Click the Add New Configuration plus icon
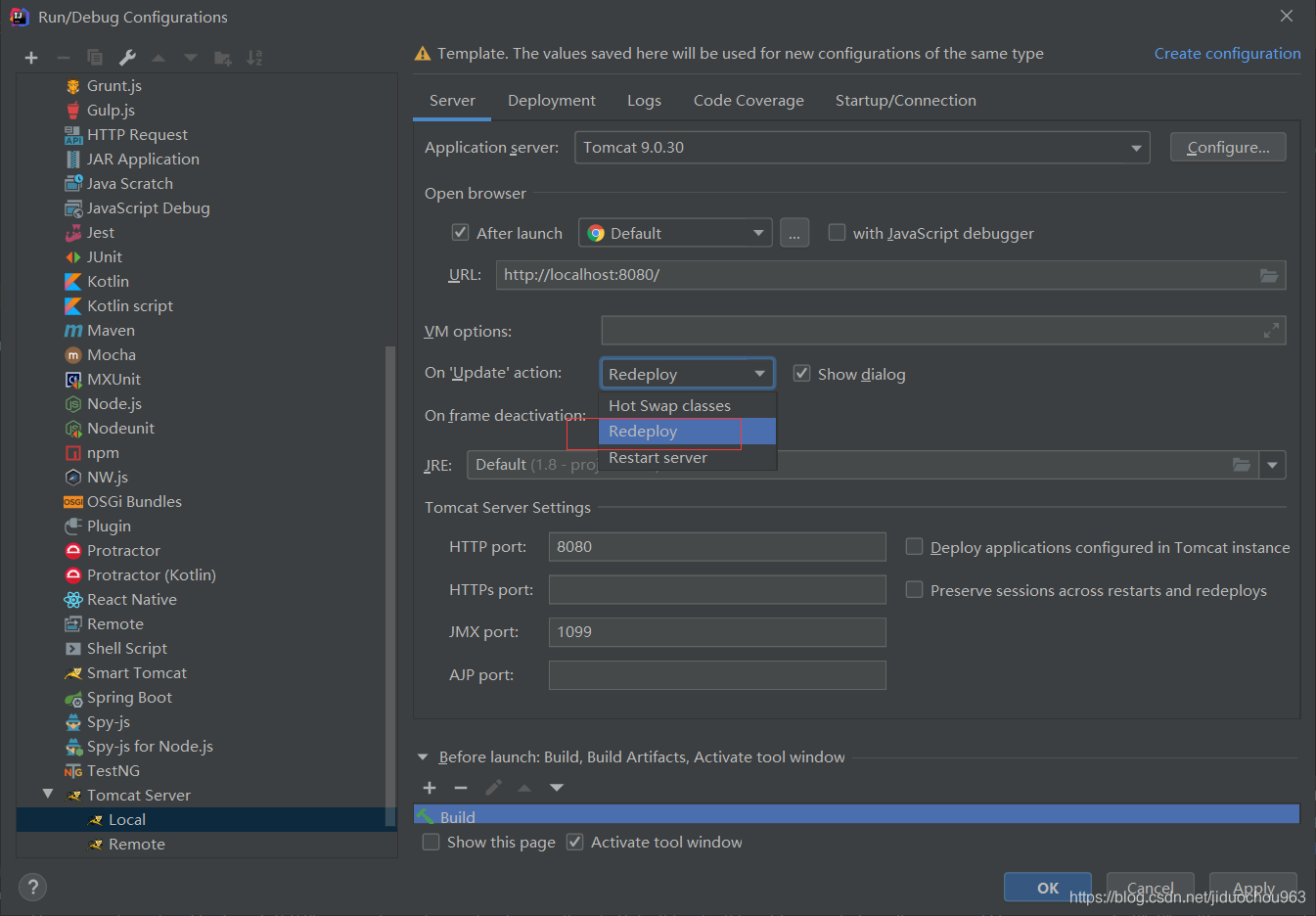 tap(31, 59)
